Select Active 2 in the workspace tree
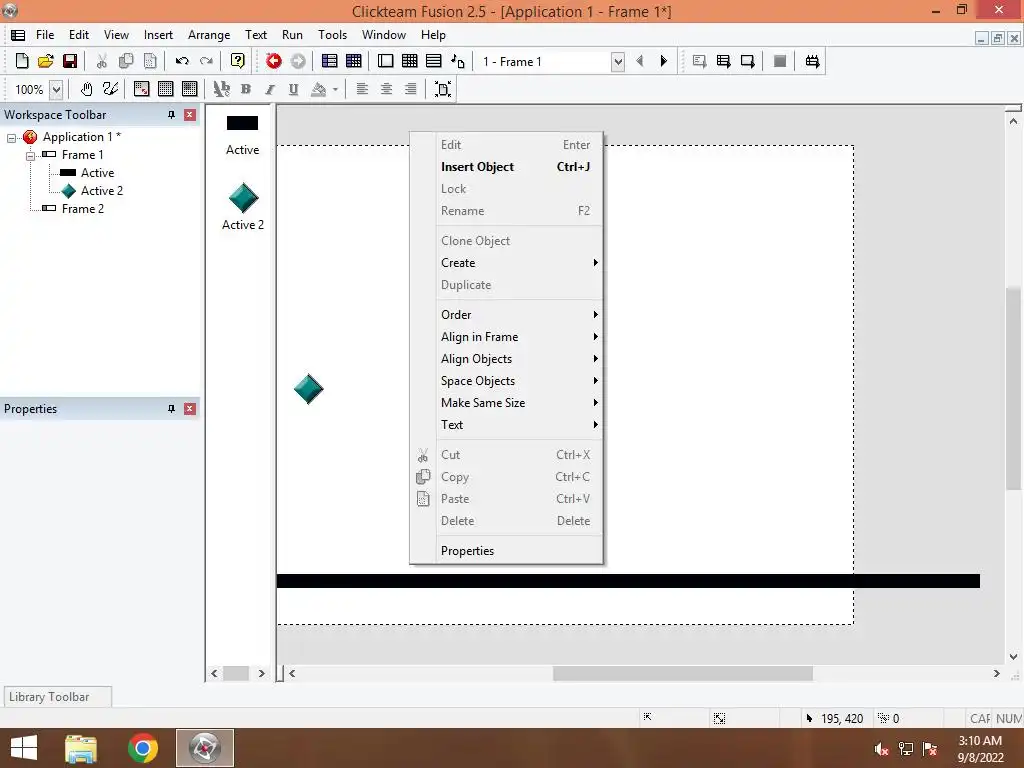 pyautogui.click(x=101, y=191)
